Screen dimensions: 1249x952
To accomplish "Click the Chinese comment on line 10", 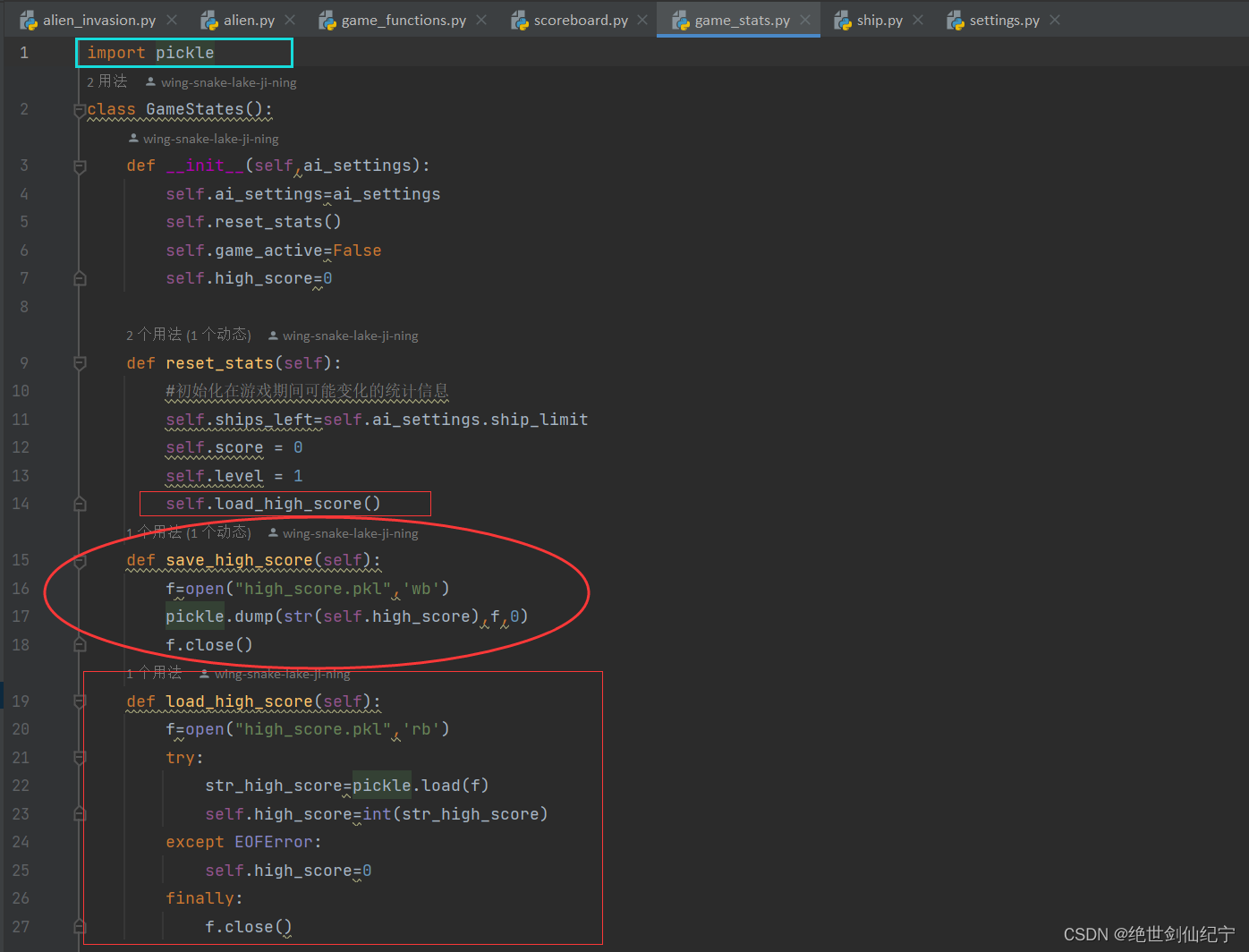I will [x=307, y=391].
